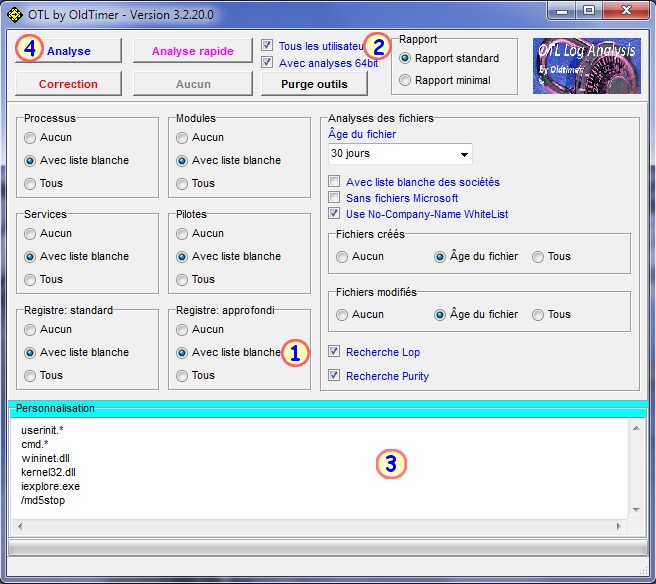Click the cmd.* line
The width and height of the screenshot is (656, 584).
tap(35, 444)
